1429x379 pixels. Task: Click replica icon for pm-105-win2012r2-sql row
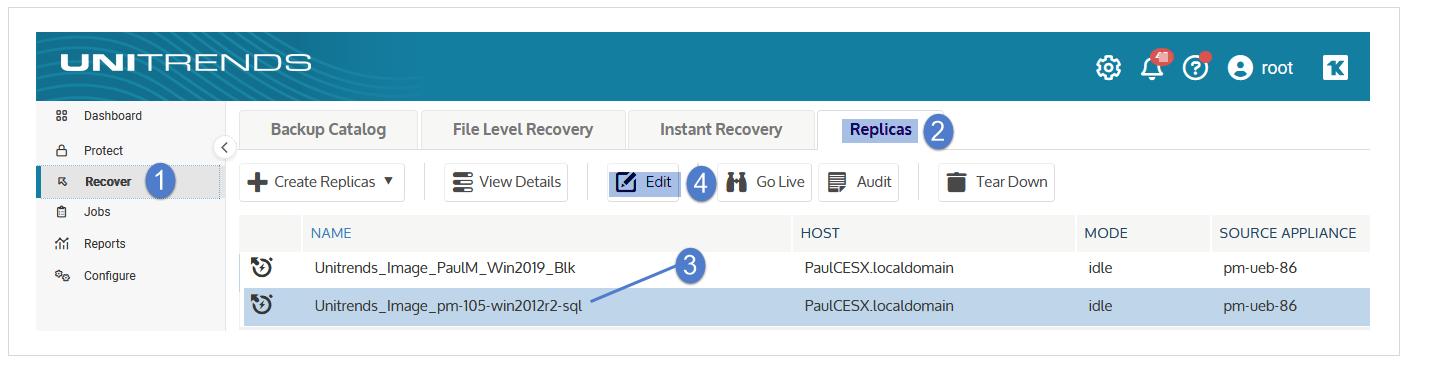pyautogui.click(x=261, y=305)
